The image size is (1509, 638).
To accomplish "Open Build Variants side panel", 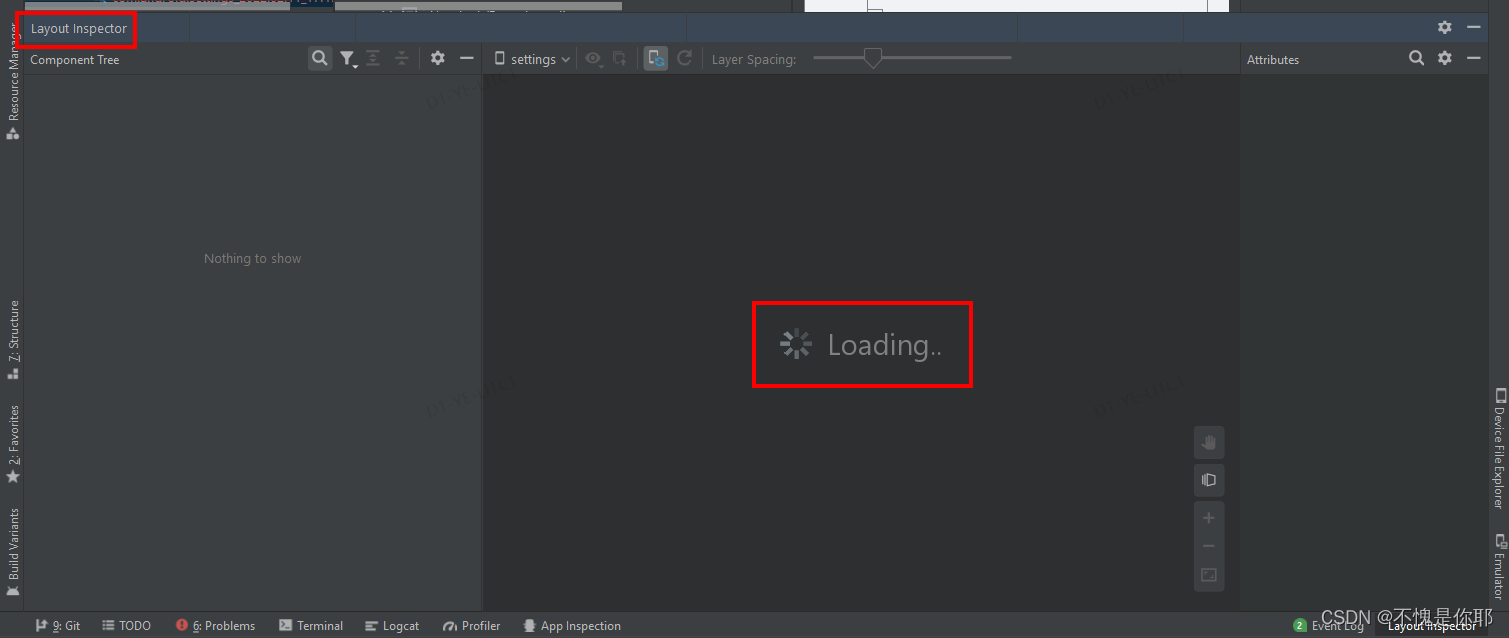I will (13, 552).
